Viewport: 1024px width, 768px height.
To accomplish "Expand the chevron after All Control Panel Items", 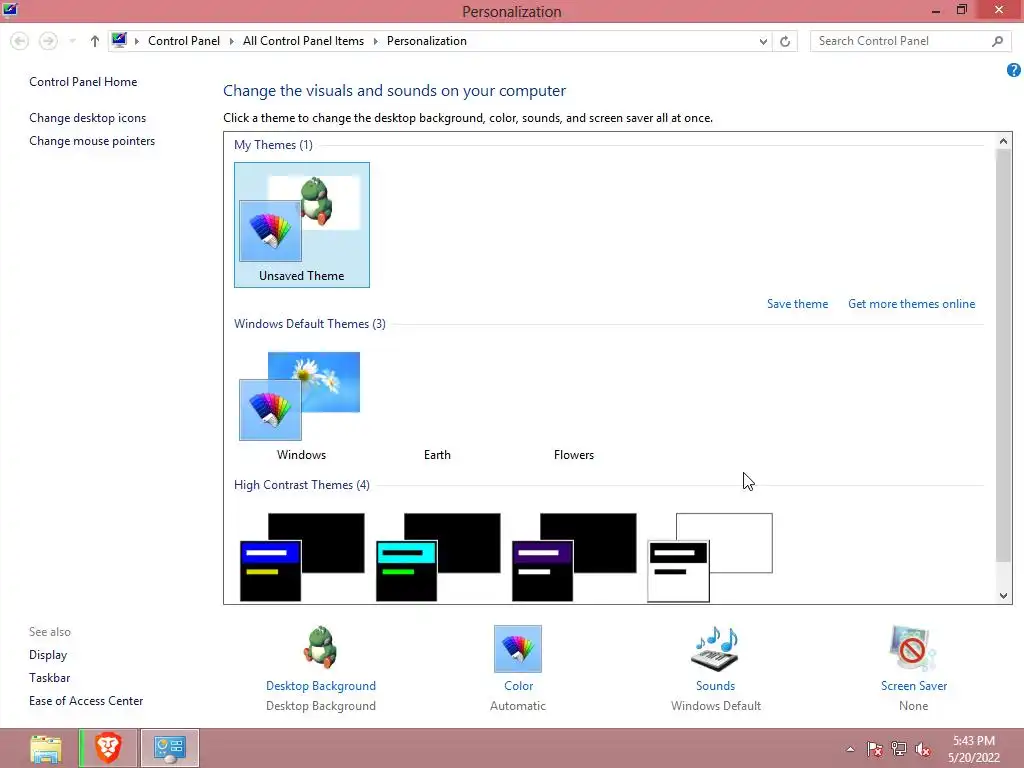I will pos(376,41).
